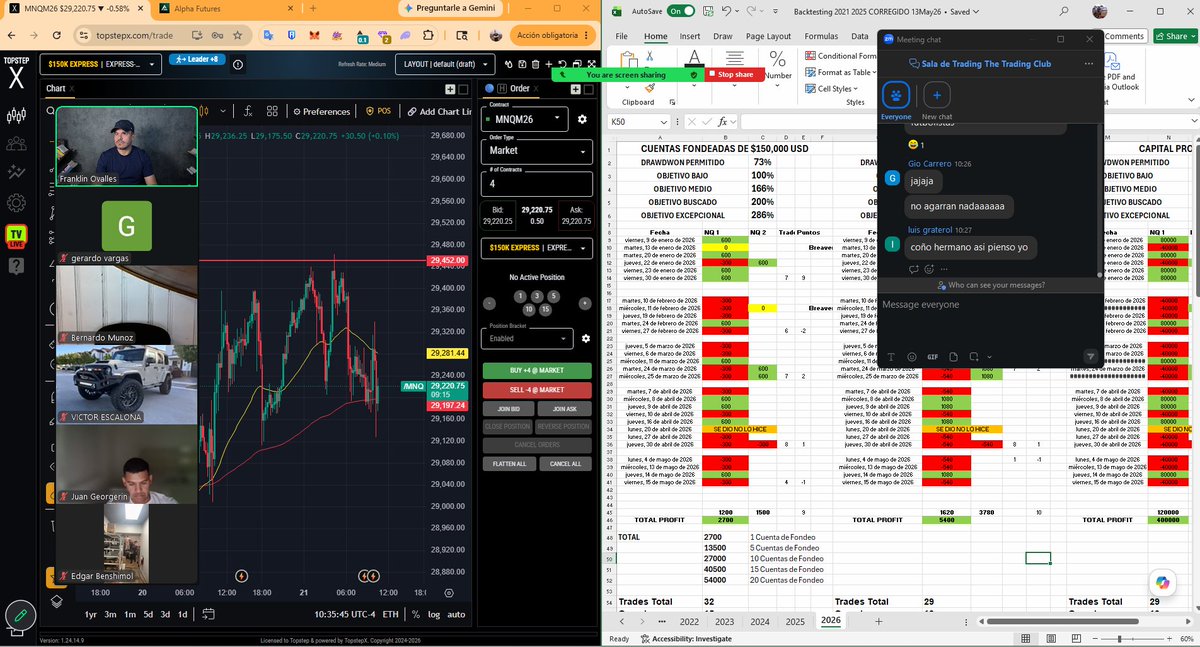Open the three-dots menu in Meeting chat header
1200x647 pixels.
pos(1088,63)
